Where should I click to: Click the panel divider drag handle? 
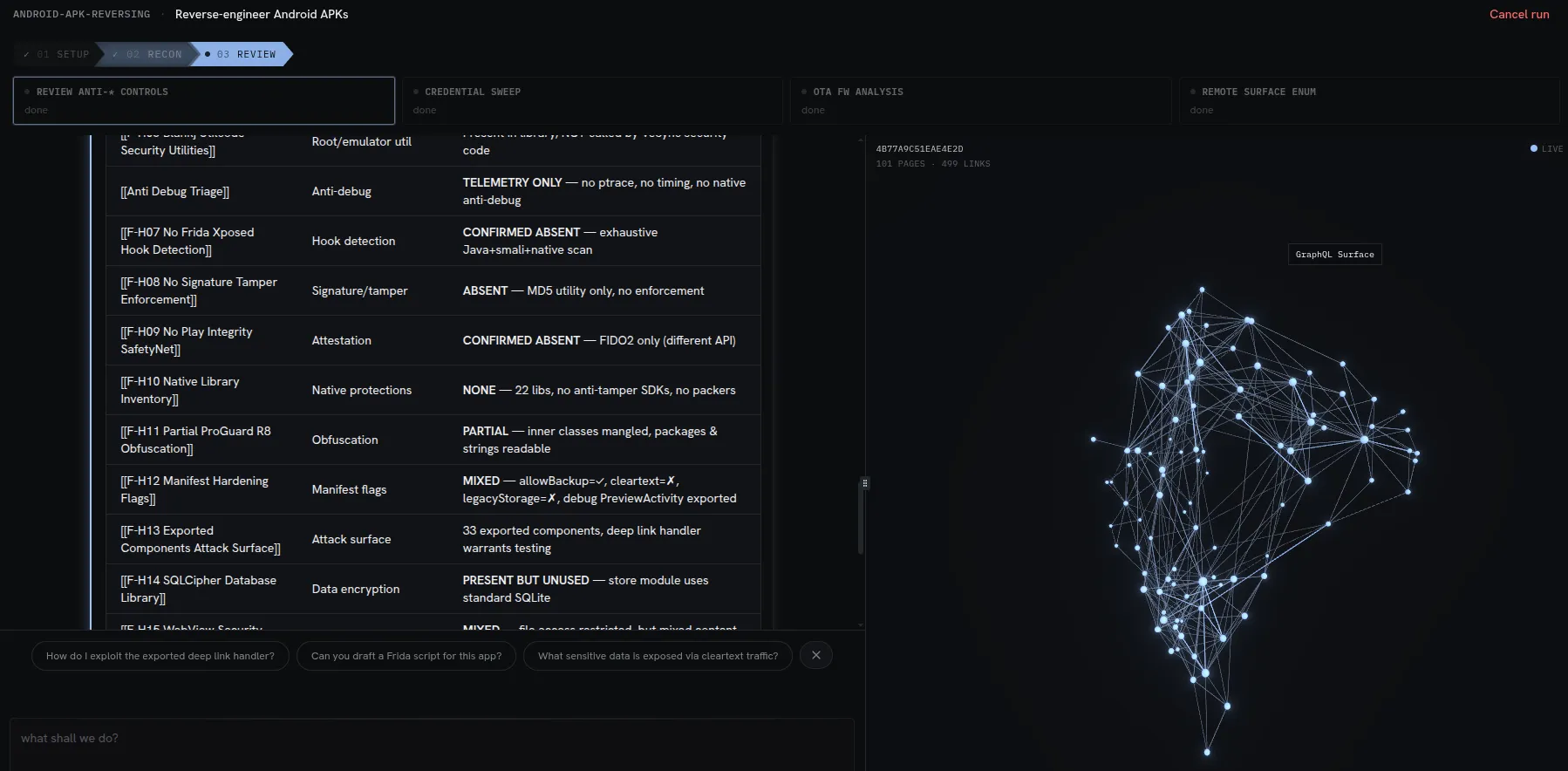[x=865, y=482]
